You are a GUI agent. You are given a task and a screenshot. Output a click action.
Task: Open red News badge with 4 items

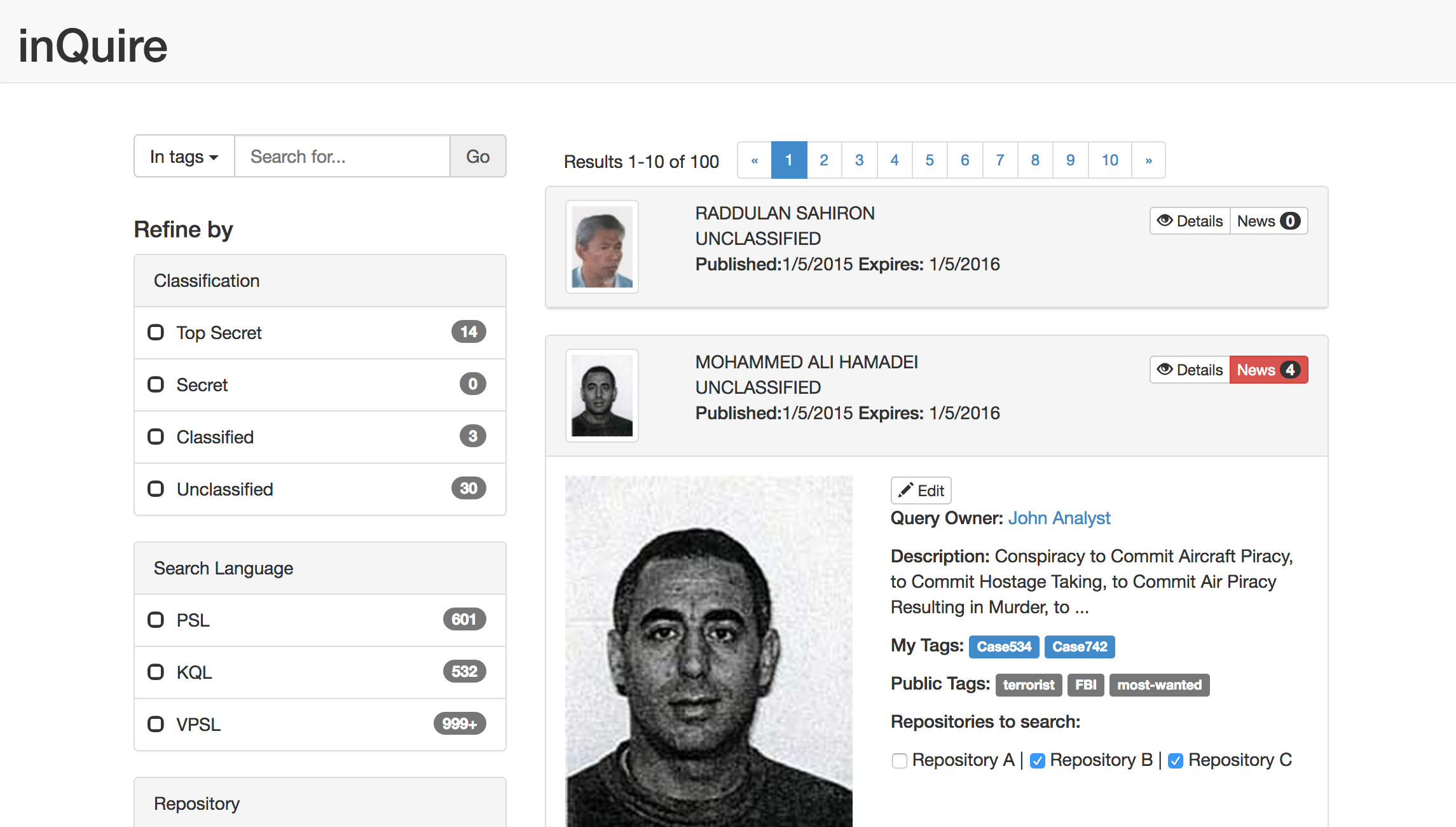[1268, 370]
